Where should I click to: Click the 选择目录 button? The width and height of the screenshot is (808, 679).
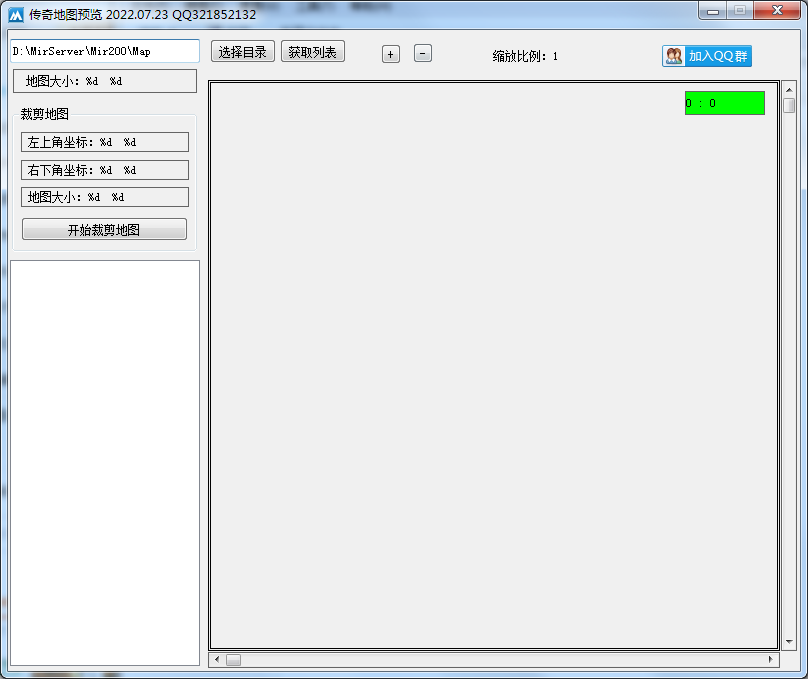pos(243,52)
